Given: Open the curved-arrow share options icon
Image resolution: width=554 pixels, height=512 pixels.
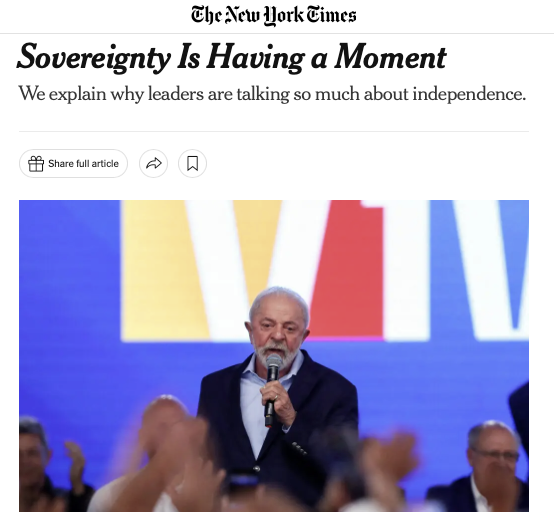Looking at the screenshot, I should click(153, 164).
